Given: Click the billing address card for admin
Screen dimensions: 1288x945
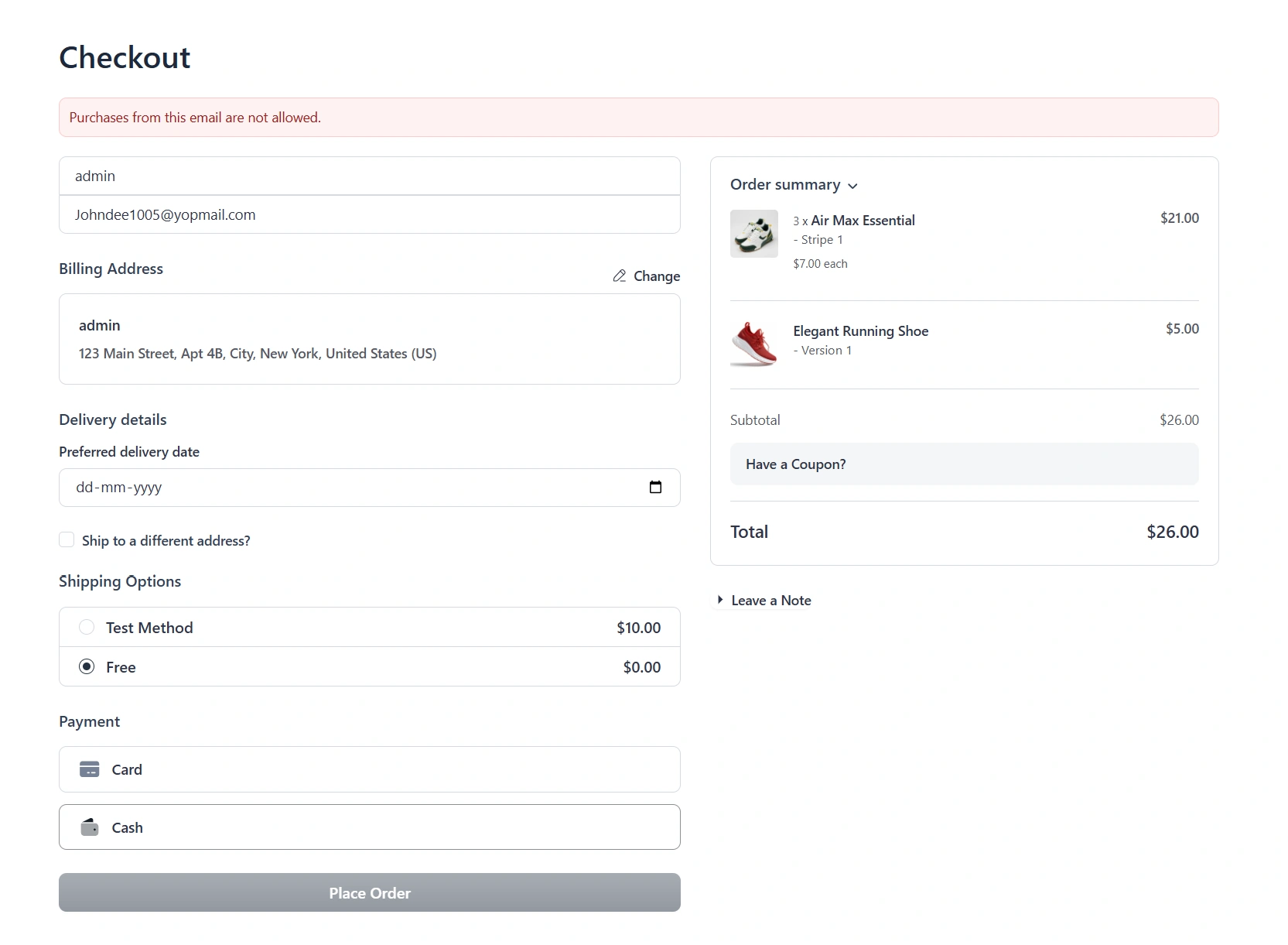Looking at the screenshot, I should coord(370,339).
